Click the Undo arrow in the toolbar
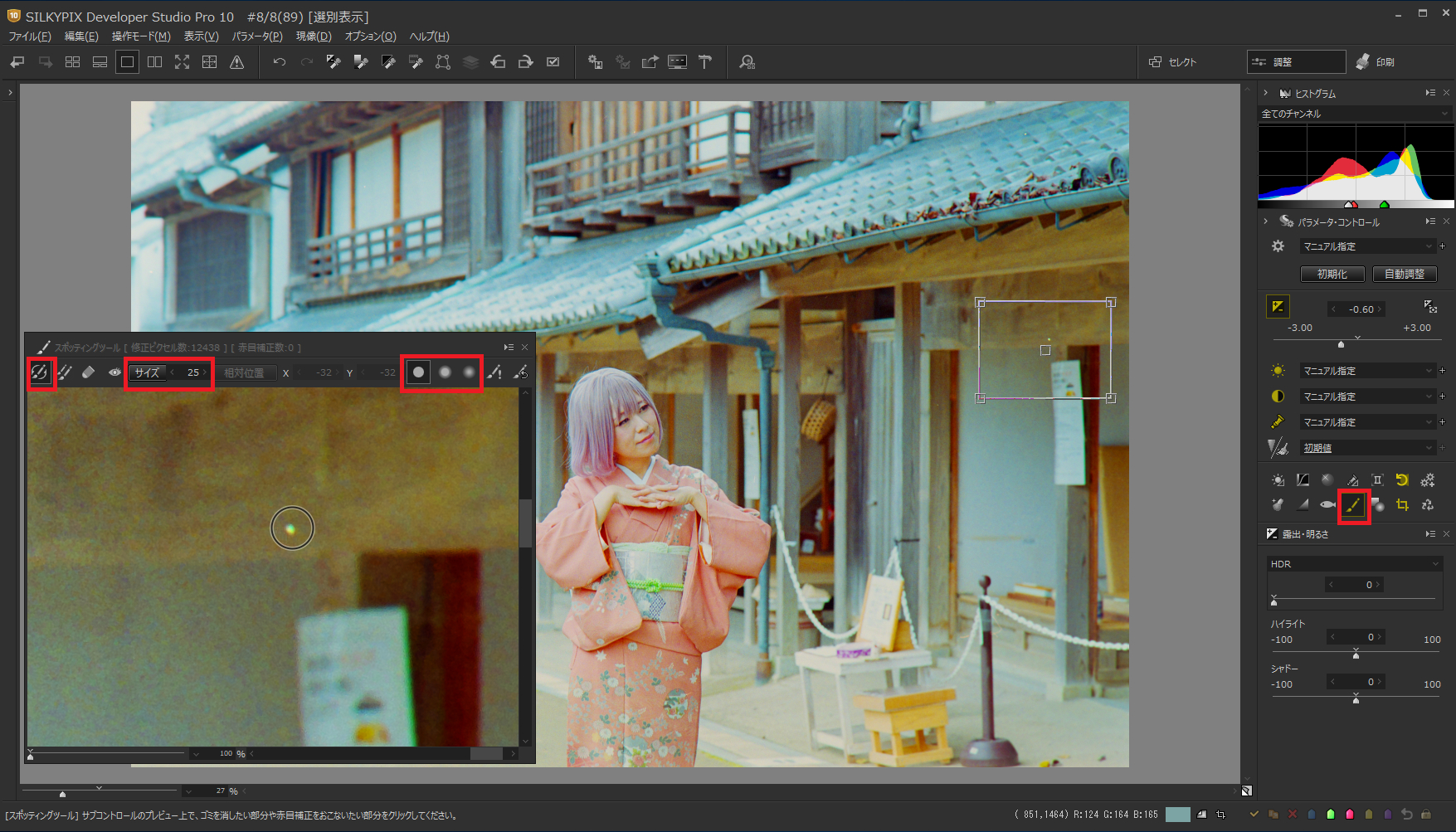This screenshot has width=1456, height=832. (279, 62)
